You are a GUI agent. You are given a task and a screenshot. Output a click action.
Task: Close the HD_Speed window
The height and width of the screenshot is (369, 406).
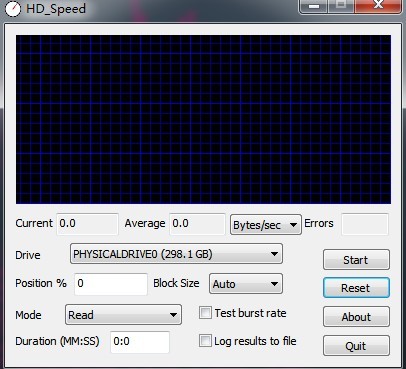tap(378, 6)
